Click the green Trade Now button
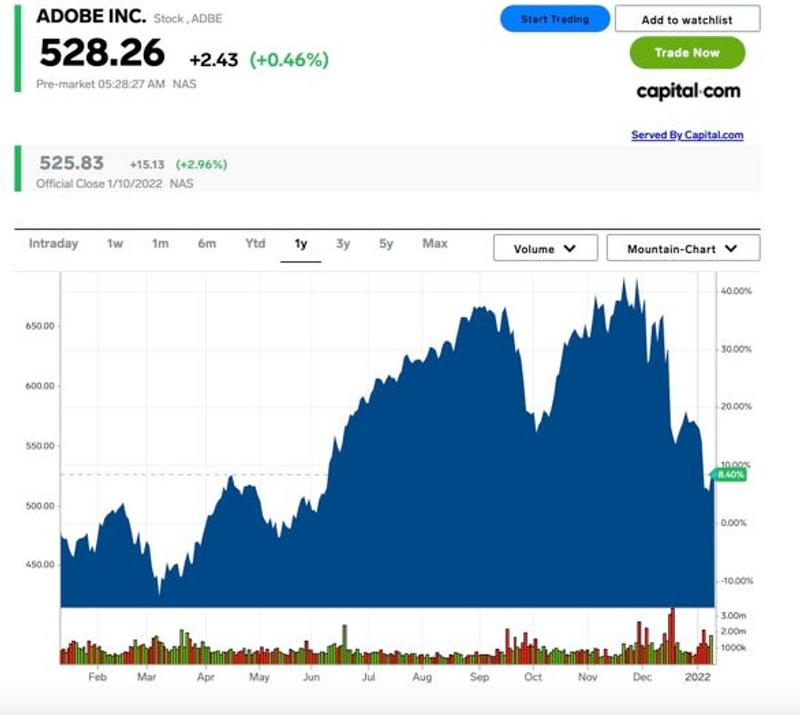The height and width of the screenshot is (715, 800). pos(687,53)
